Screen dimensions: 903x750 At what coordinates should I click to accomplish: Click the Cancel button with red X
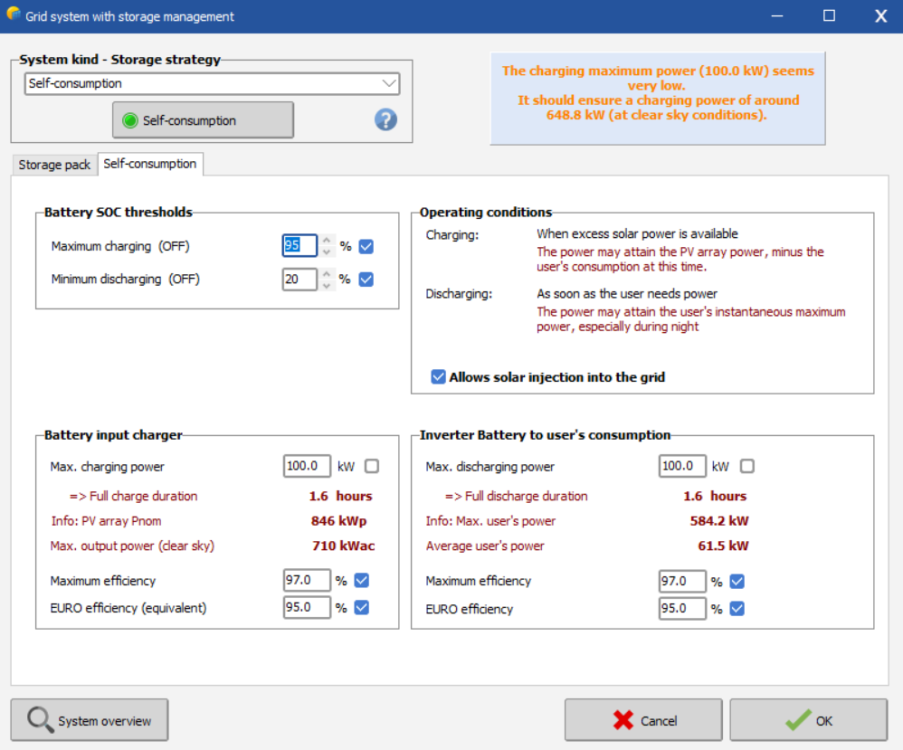tap(643, 720)
